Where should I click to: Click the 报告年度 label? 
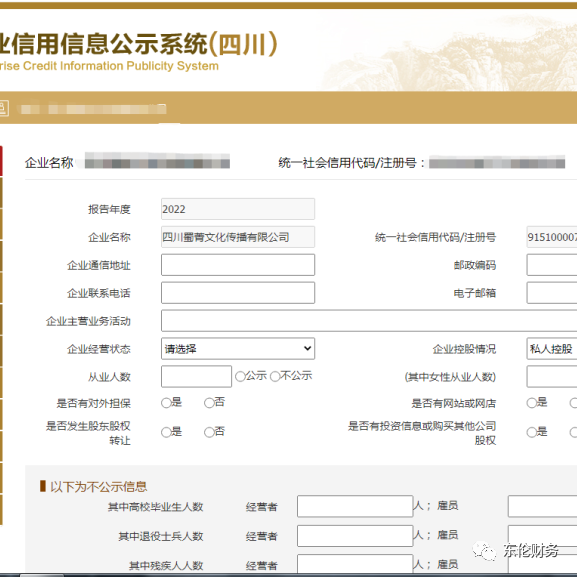tap(109, 209)
